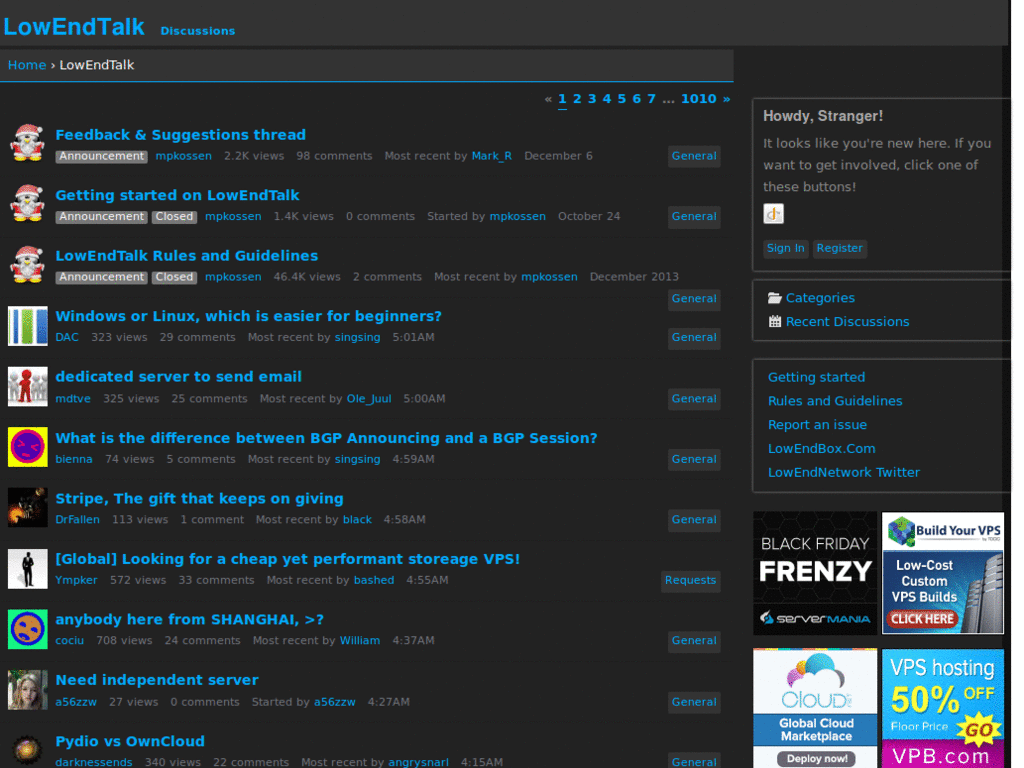Image resolution: width=1024 pixels, height=768 pixels.
Task: Click the Sign In button
Action: [x=786, y=248]
